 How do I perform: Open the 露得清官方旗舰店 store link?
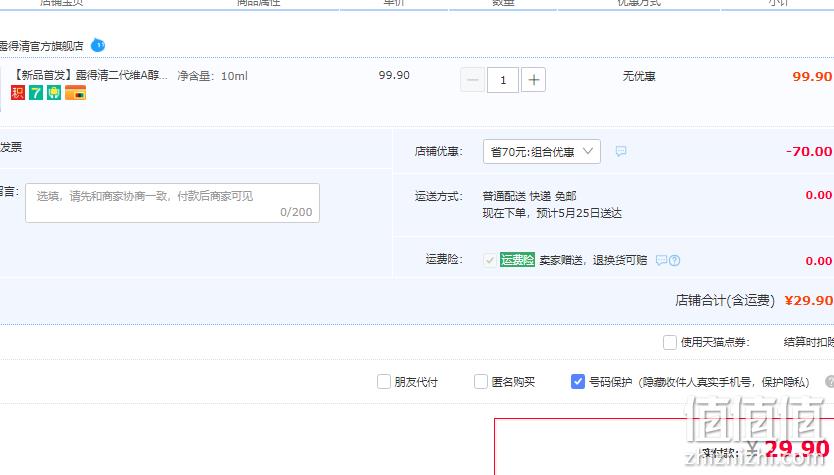tap(41, 46)
